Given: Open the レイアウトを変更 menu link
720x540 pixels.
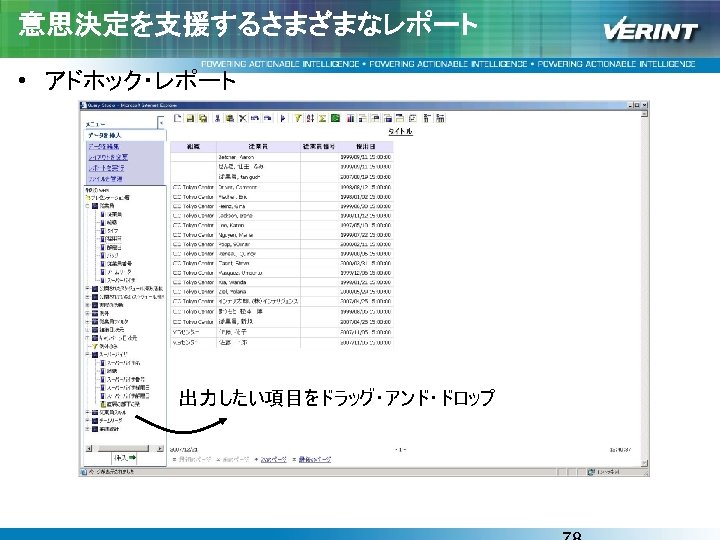Looking at the screenshot, I should click(108, 157).
